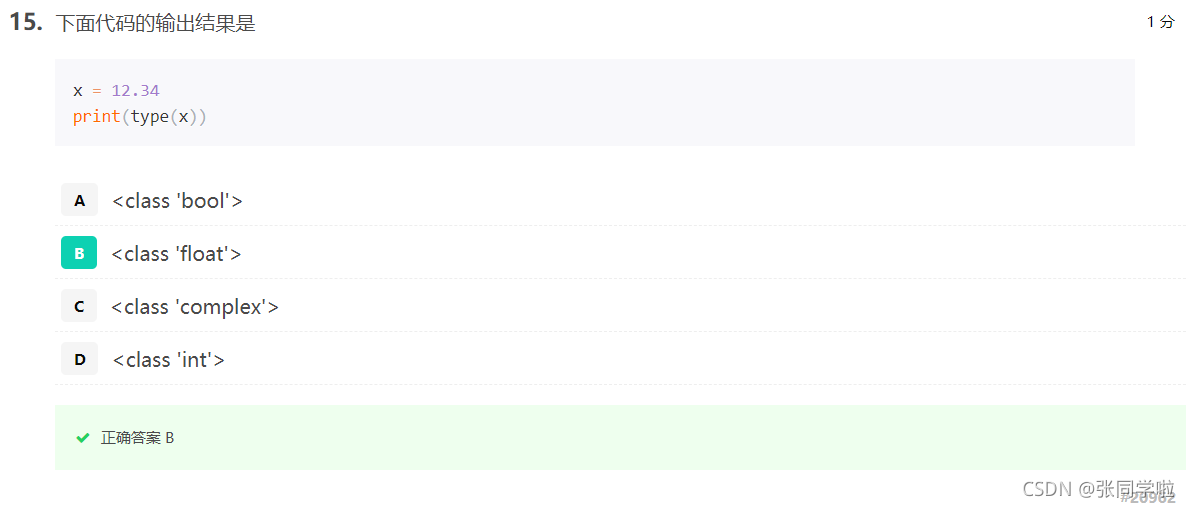Click the correct answer B label
The image size is (1189, 507).
click(137, 438)
